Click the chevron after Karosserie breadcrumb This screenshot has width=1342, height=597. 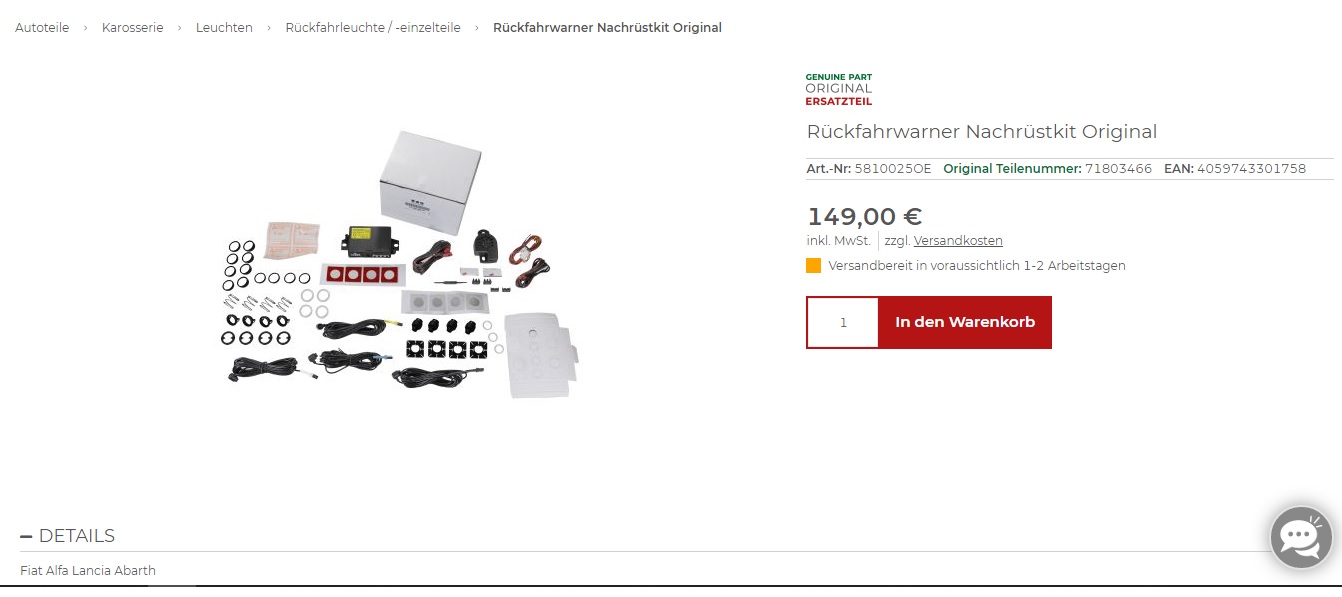pyautogui.click(x=180, y=28)
